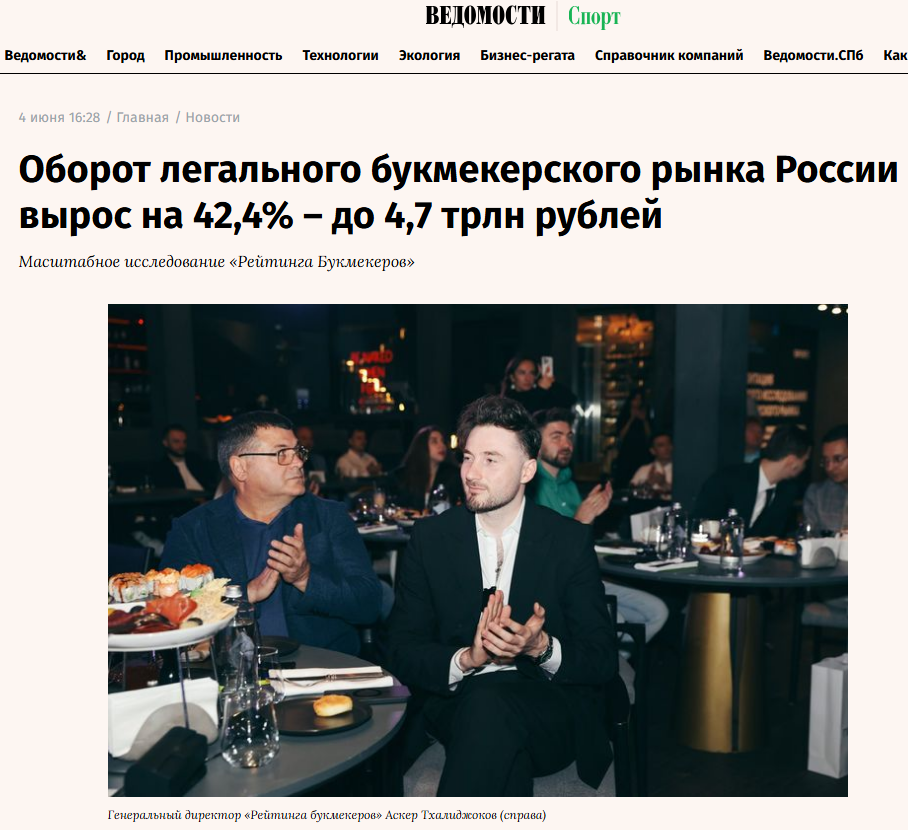Go to Ведомости.СПб section
This screenshot has height=830, width=908.
(x=813, y=56)
